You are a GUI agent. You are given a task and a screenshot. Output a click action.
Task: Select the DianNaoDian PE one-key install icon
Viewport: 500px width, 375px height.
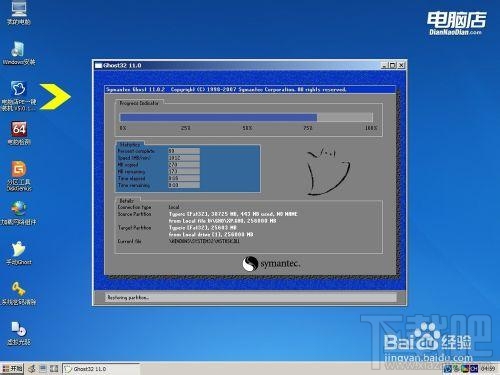click(x=19, y=96)
